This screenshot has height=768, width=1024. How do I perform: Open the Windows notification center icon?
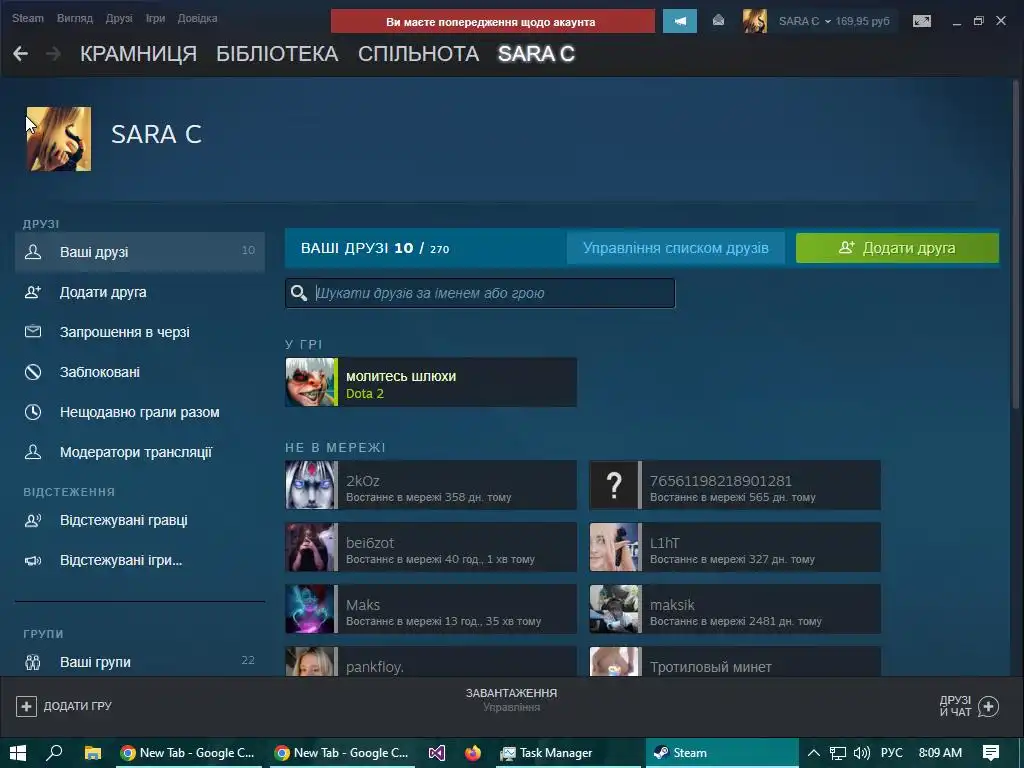(991, 753)
